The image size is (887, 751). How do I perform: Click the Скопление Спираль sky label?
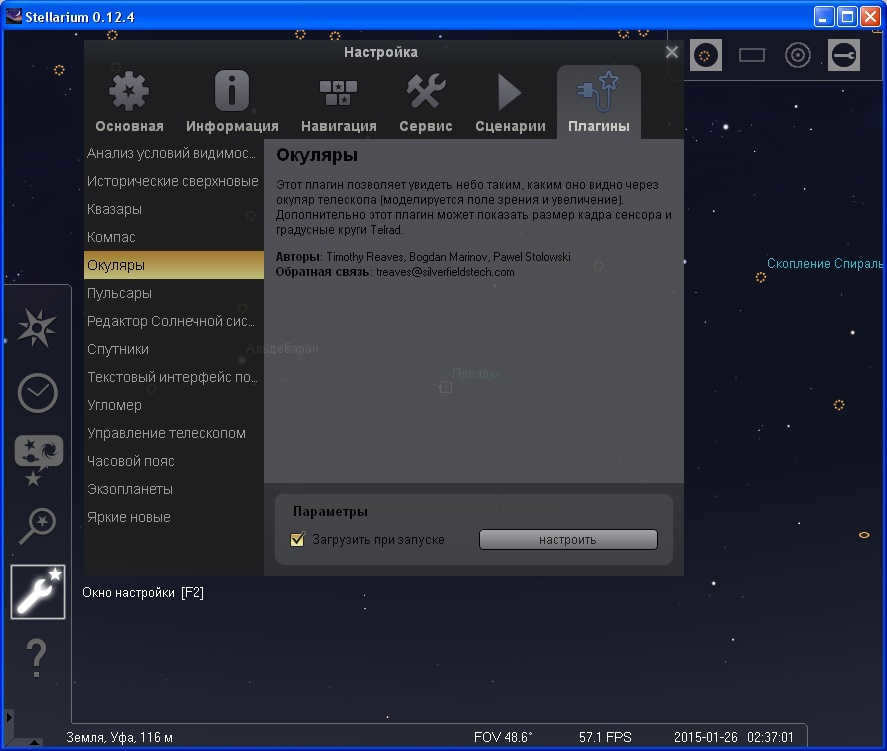pyautogui.click(x=825, y=264)
